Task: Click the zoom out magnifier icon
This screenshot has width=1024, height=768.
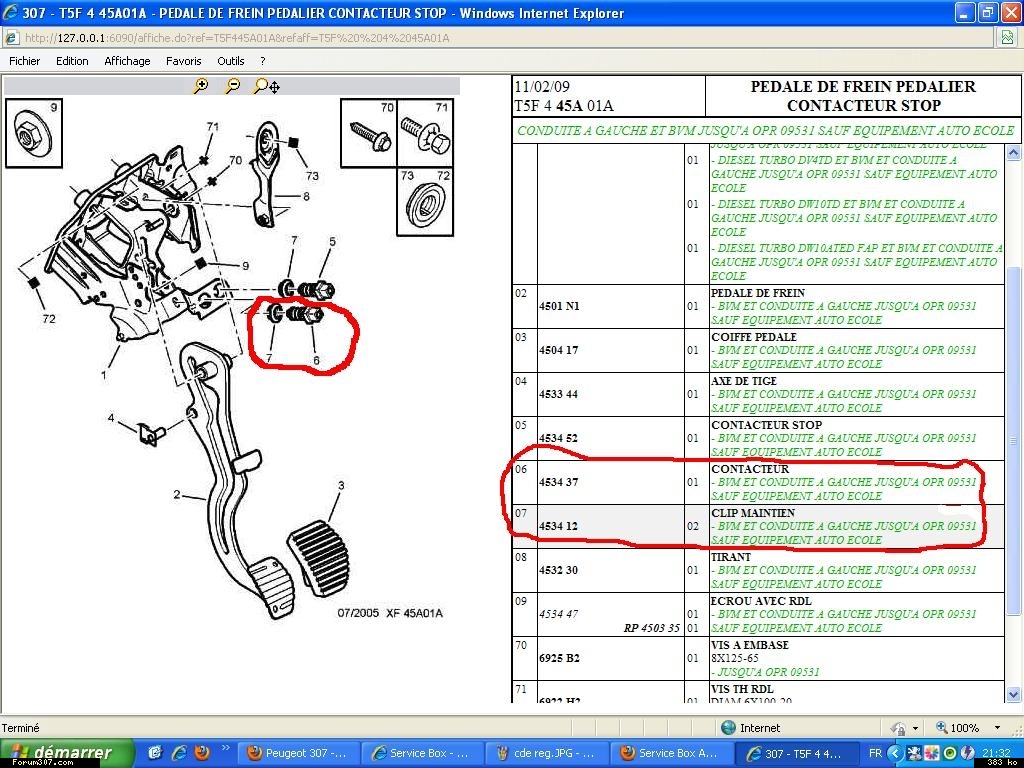Action: click(232, 86)
